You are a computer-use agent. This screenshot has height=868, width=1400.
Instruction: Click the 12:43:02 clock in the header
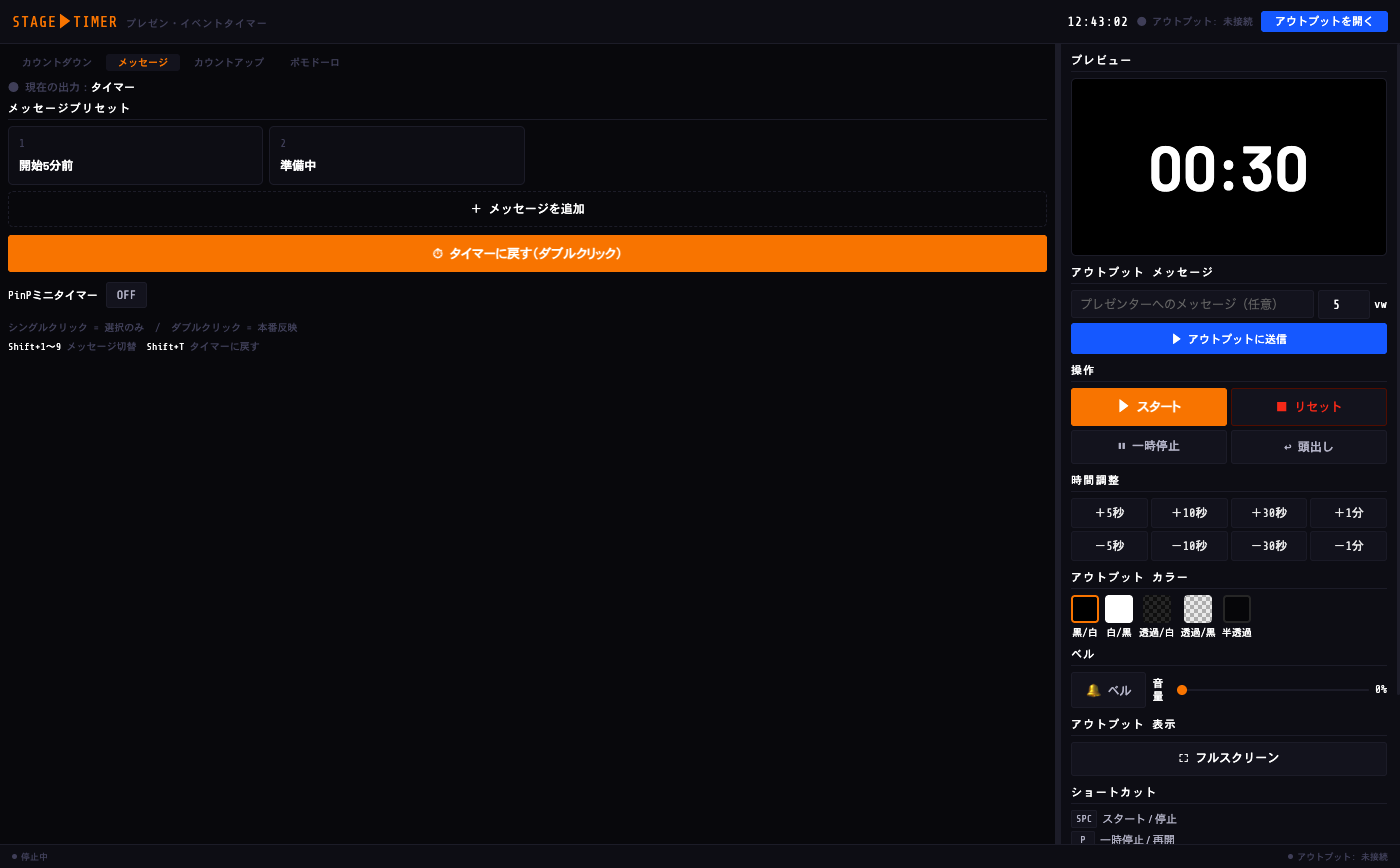click(x=1098, y=22)
